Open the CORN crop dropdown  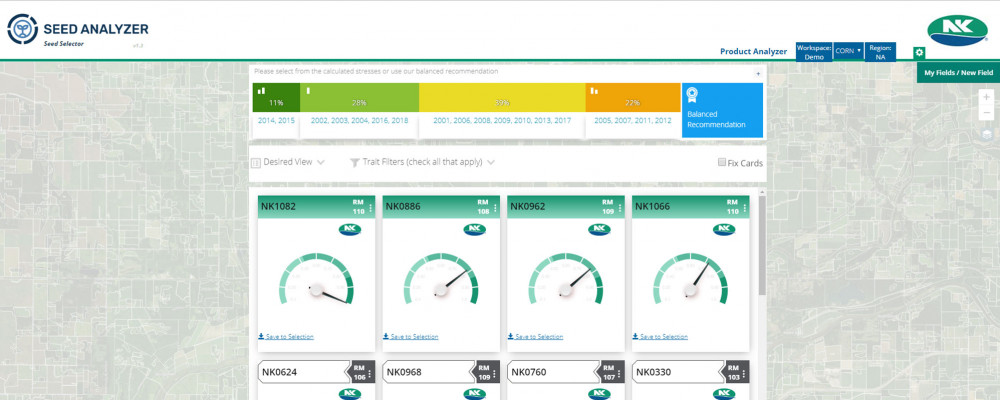[x=848, y=50]
